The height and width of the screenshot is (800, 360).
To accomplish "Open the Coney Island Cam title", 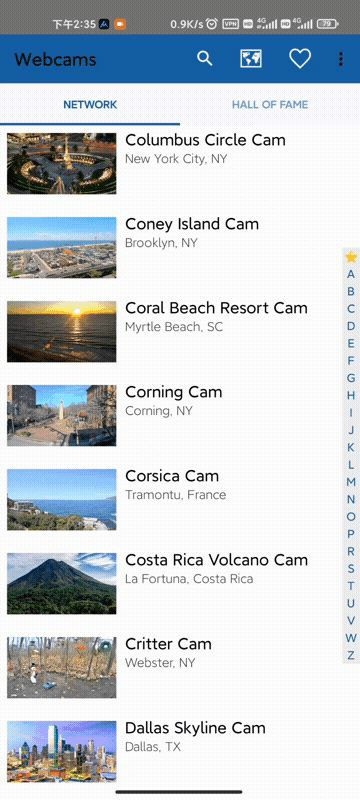I will (x=192, y=224).
